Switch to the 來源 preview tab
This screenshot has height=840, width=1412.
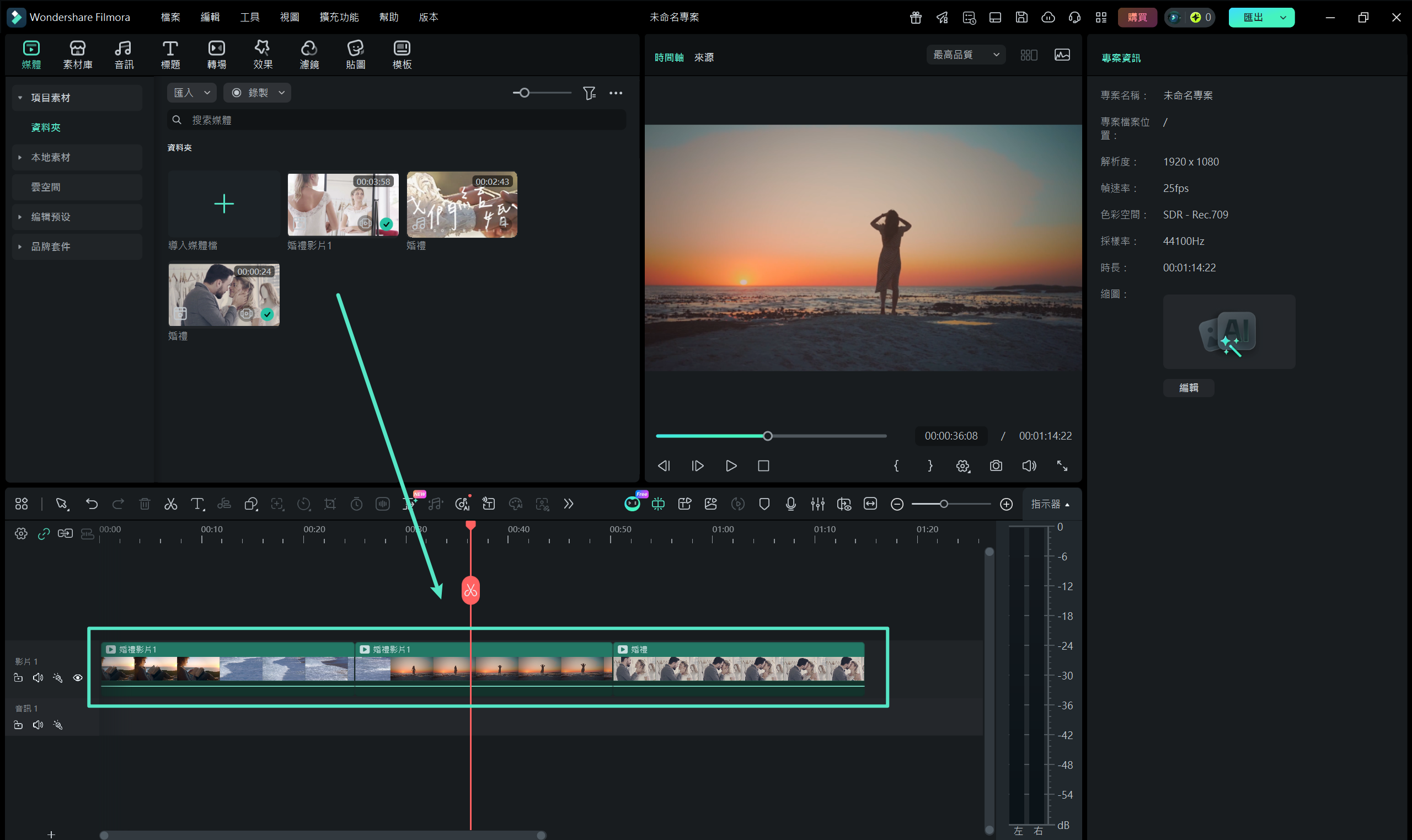[x=703, y=57]
